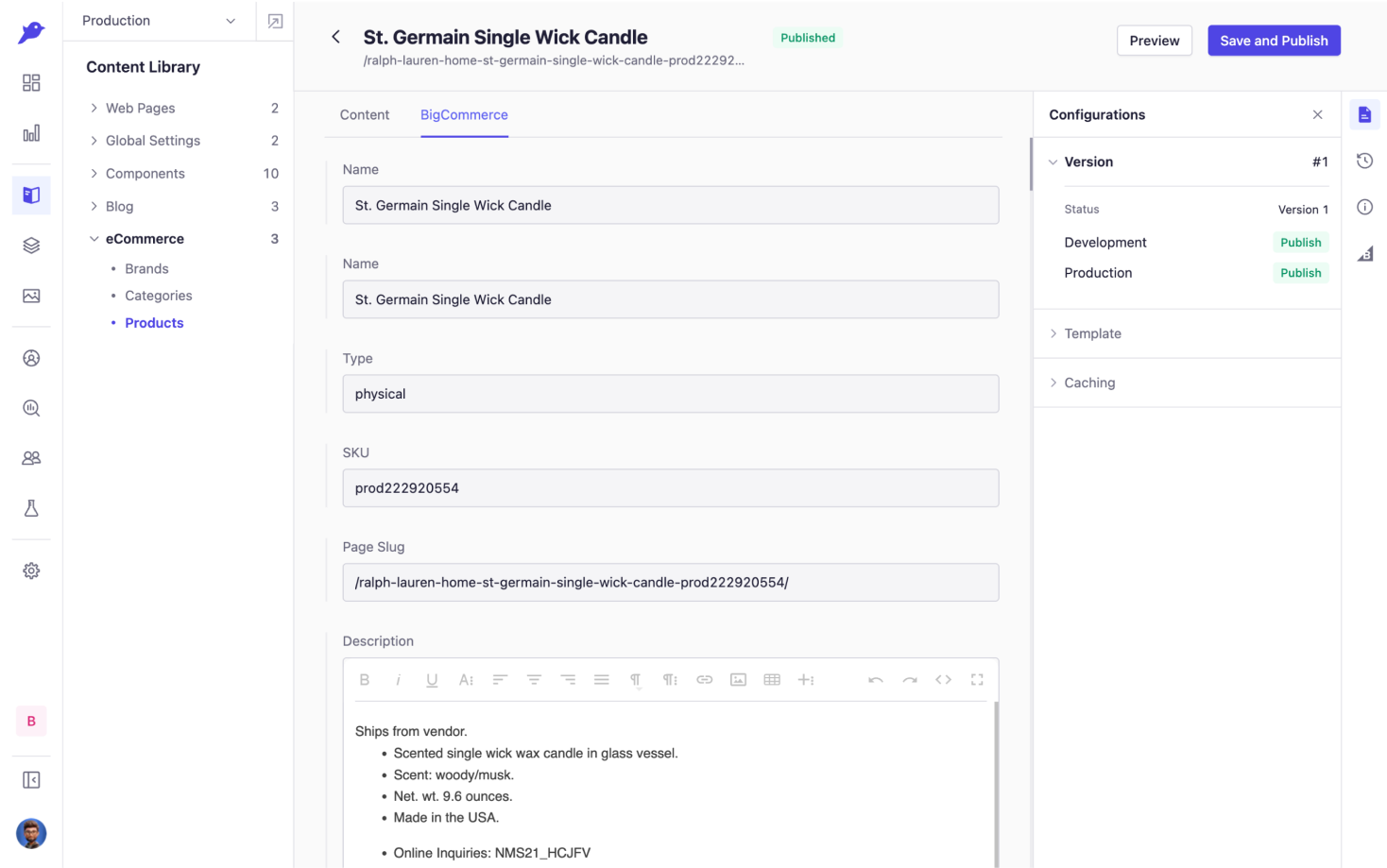Image resolution: width=1387 pixels, height=868 pixels.
Task: Apply italic formatting in Description editor
Action: [399, 680]
